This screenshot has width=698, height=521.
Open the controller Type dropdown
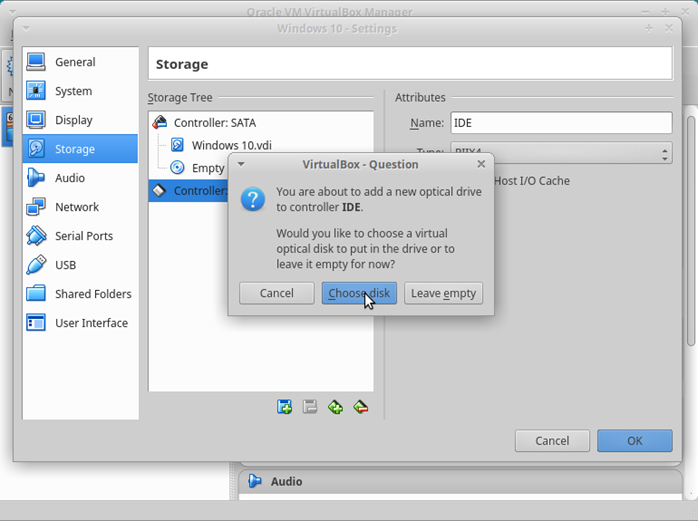tap(561, 153)
